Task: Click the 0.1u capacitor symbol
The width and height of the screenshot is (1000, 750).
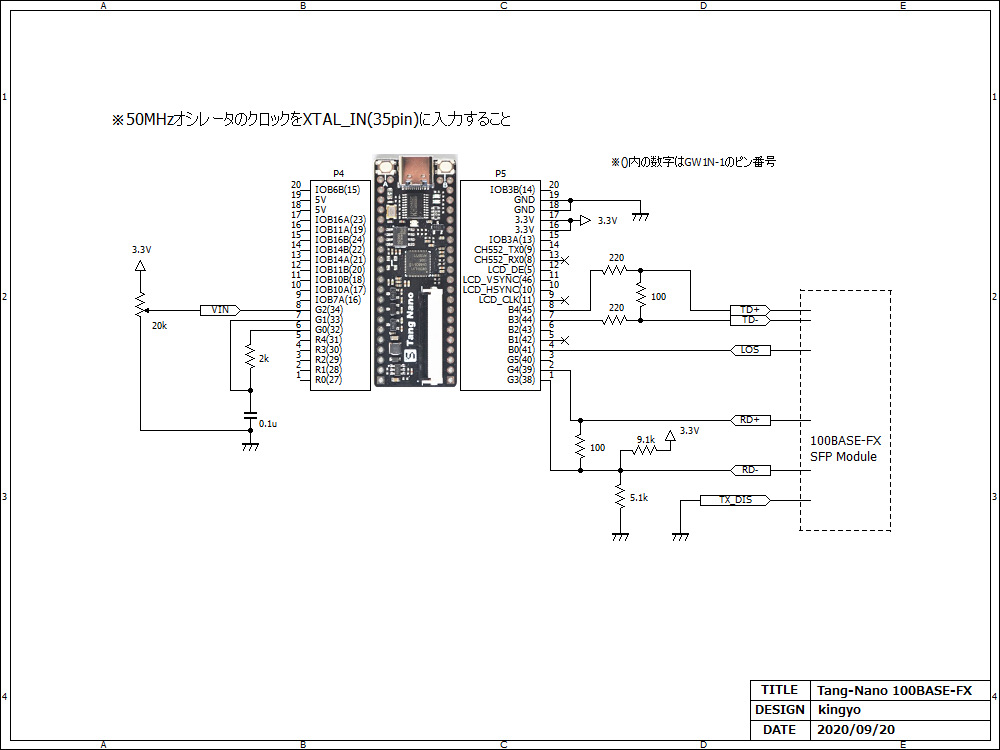Action: pos(250,416)
